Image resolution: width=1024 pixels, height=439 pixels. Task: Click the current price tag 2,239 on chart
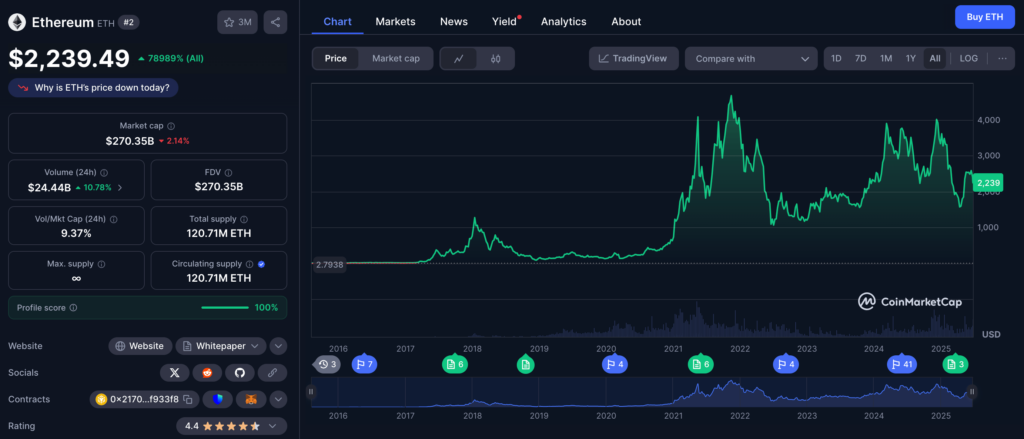click(x=989, y=184)
